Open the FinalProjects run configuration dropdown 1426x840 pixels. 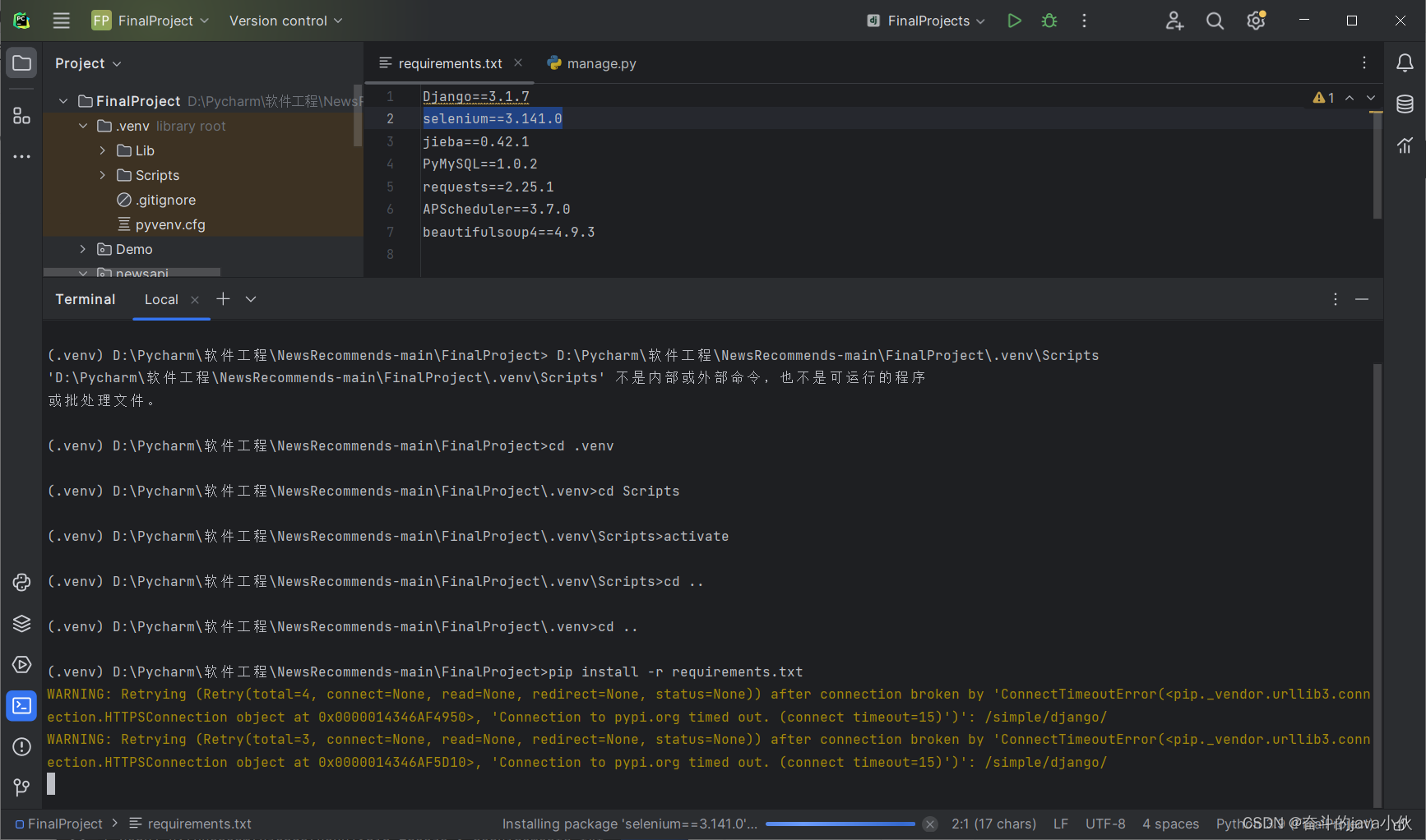point(925,21)
